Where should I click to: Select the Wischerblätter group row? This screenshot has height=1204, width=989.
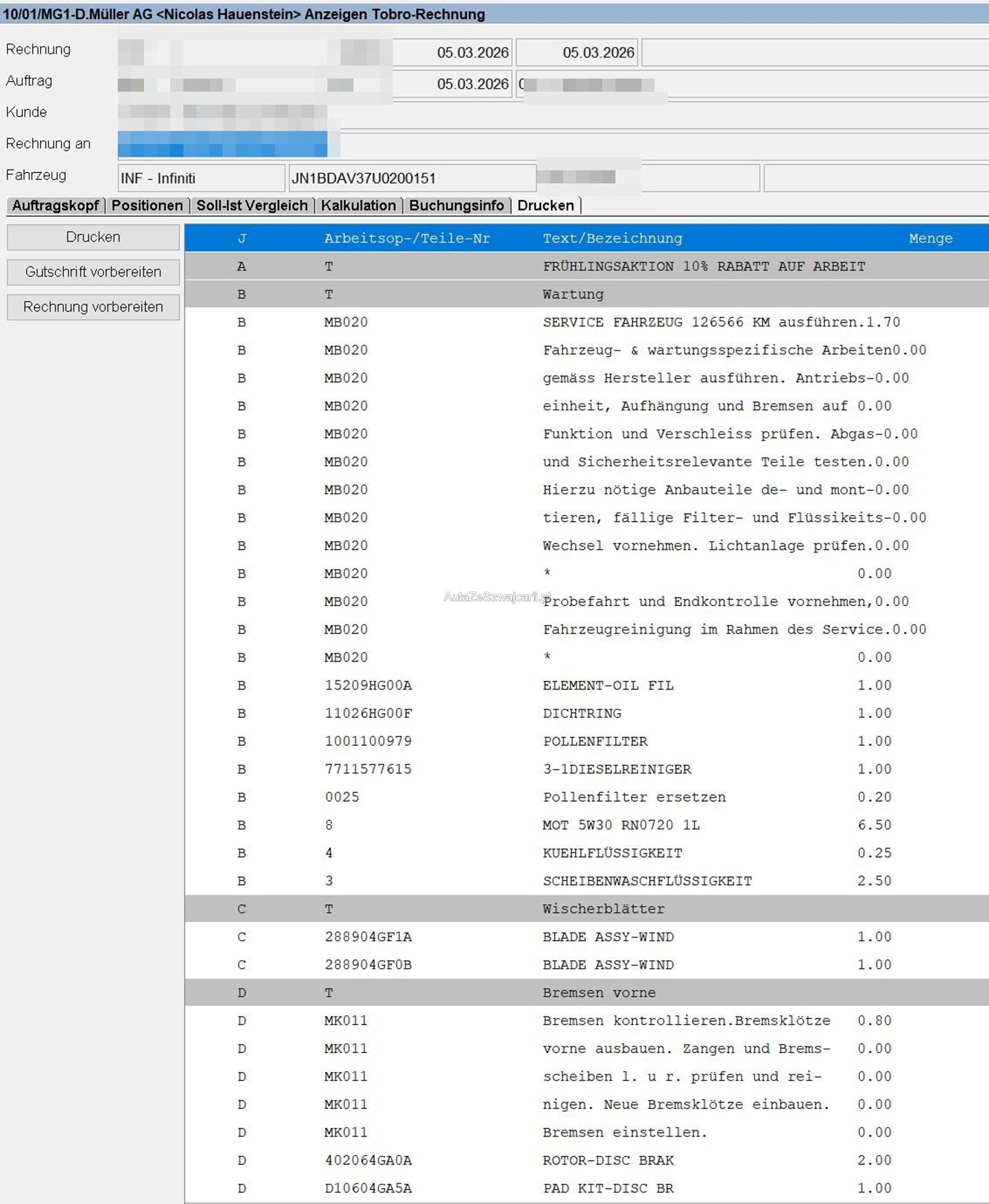pyautogui.click(x=603, y=909)
